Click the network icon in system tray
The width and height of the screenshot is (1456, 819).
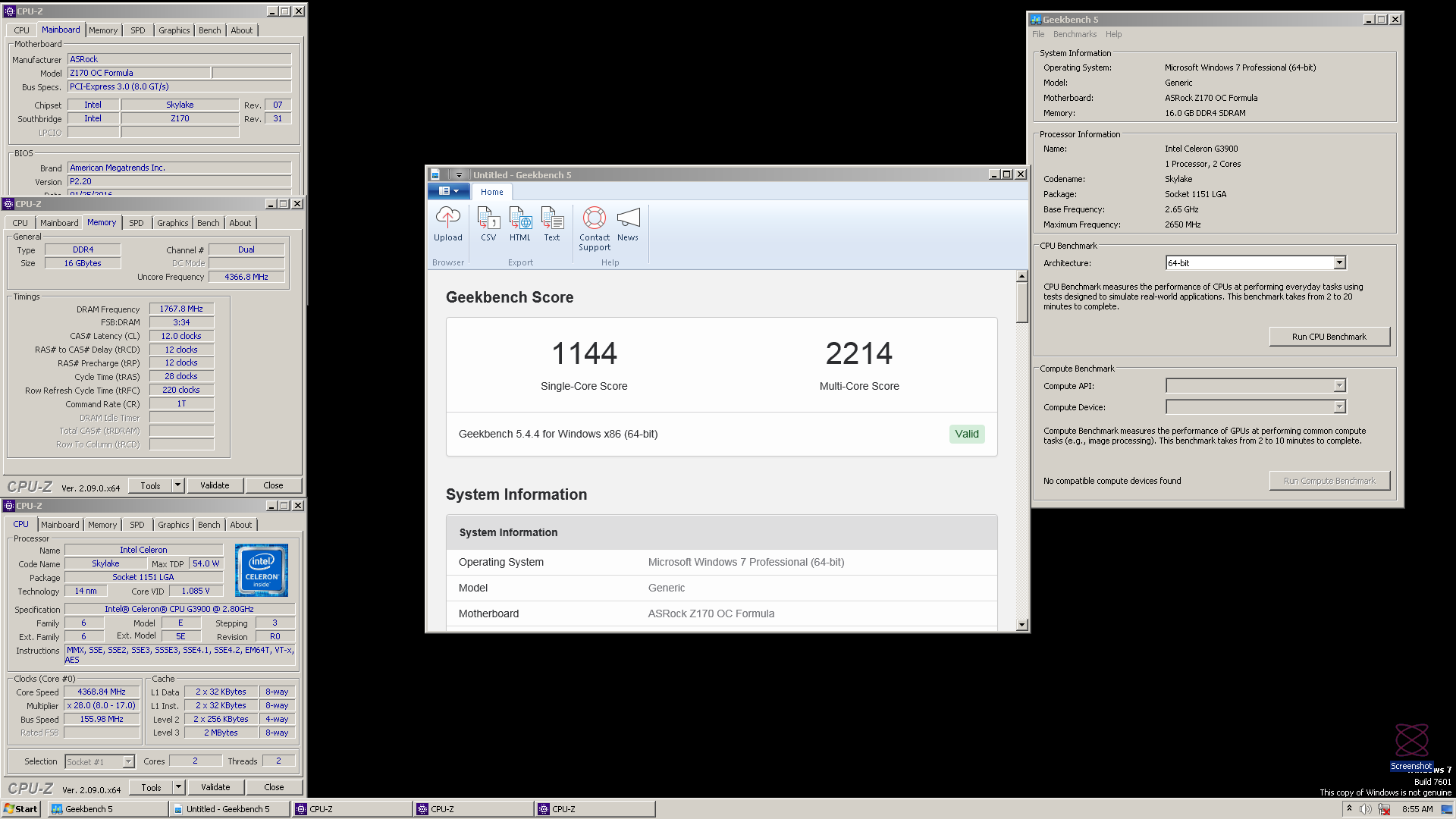tap(1384, 809)
